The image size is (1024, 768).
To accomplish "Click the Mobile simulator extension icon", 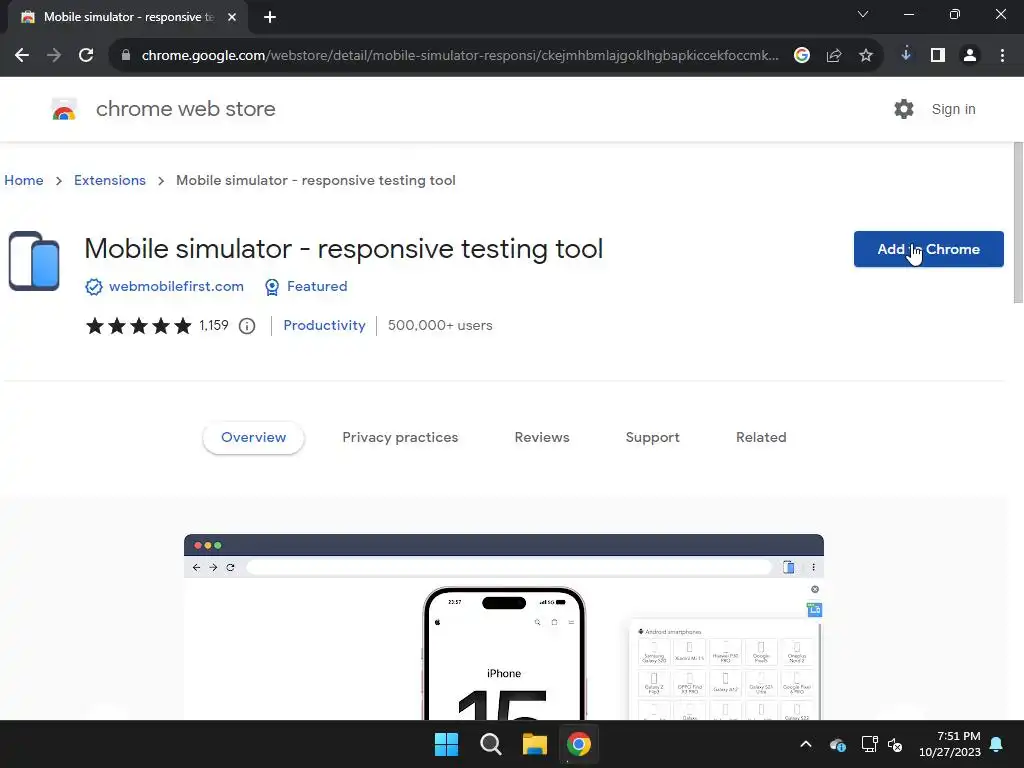I will [x=34, y=261].
